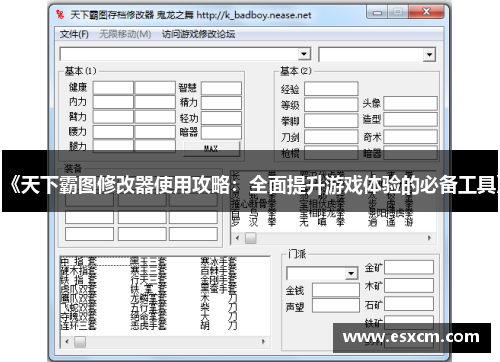The height and width of the screenshot is (362, 500).
Task: Click the MAX button
Action: 212,149
